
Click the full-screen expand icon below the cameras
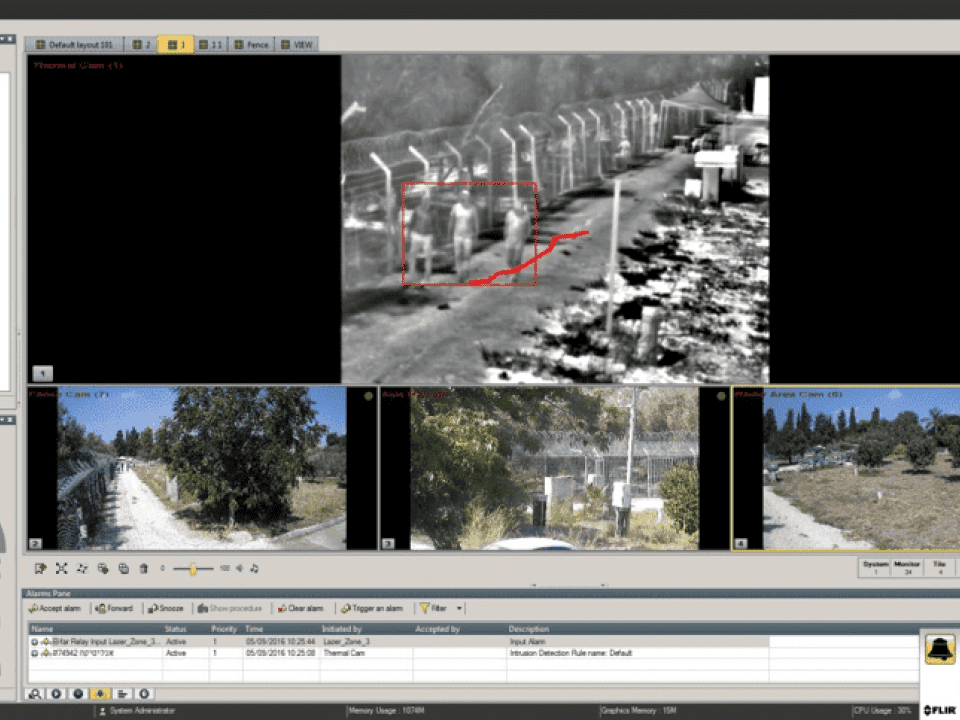62,568
